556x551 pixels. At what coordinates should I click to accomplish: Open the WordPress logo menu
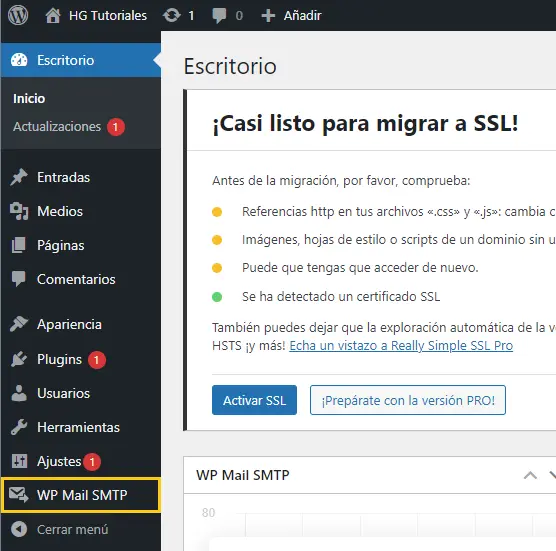click(x=18, y=15)
